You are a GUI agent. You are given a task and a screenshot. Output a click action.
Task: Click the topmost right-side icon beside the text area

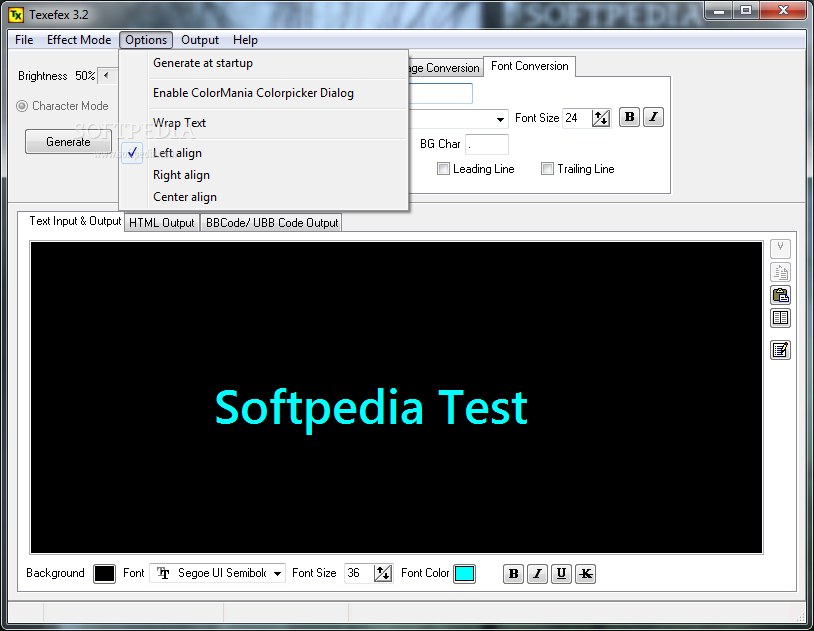pyautogui.click(x=780, y=249)
